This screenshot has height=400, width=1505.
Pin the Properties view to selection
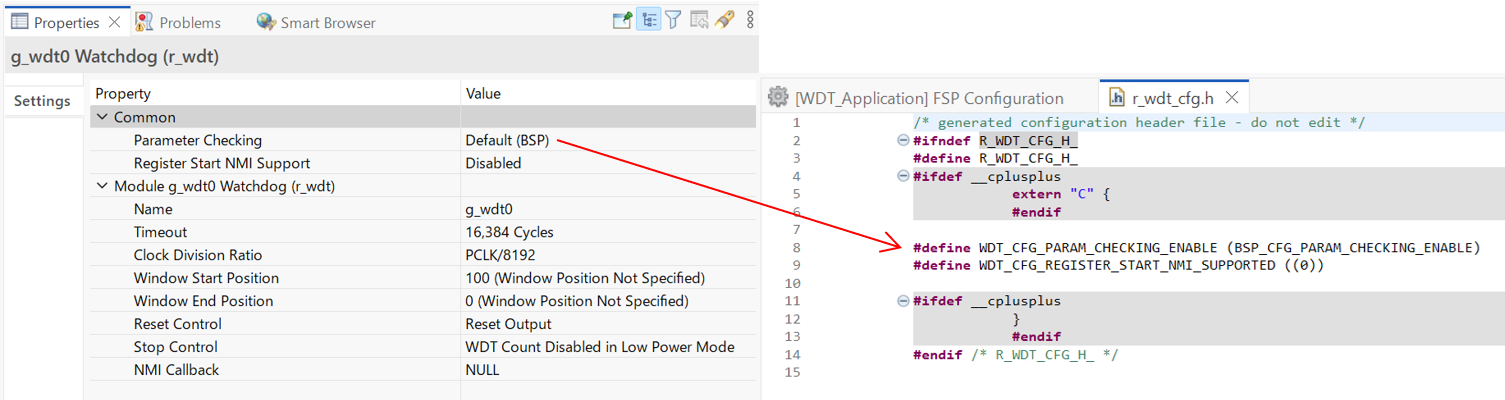[x=622, y=20]
